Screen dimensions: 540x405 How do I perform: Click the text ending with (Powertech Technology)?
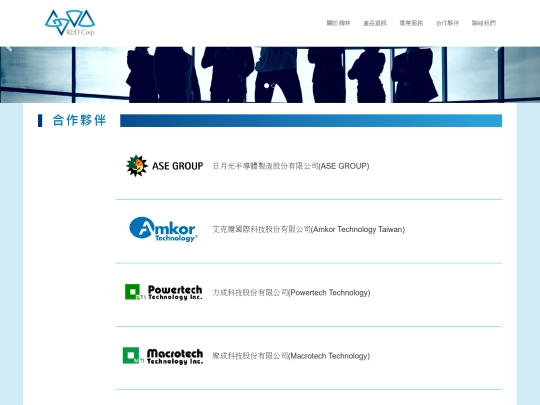point(291,293)
